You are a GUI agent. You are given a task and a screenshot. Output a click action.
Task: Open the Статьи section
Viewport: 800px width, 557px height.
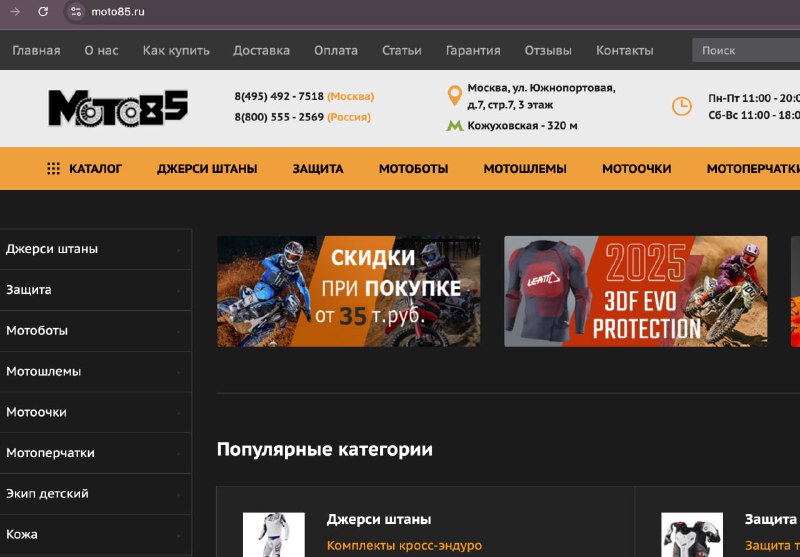coord(402,50)
